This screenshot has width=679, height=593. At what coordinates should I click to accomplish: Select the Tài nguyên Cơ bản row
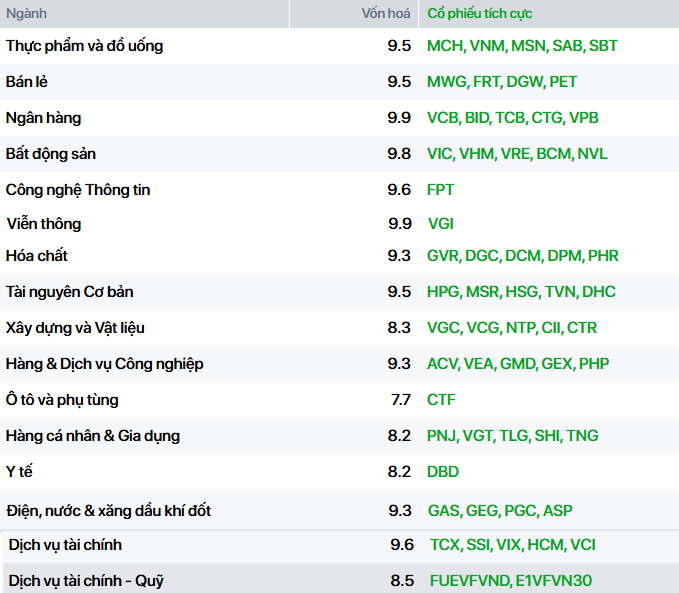point(340,292)
